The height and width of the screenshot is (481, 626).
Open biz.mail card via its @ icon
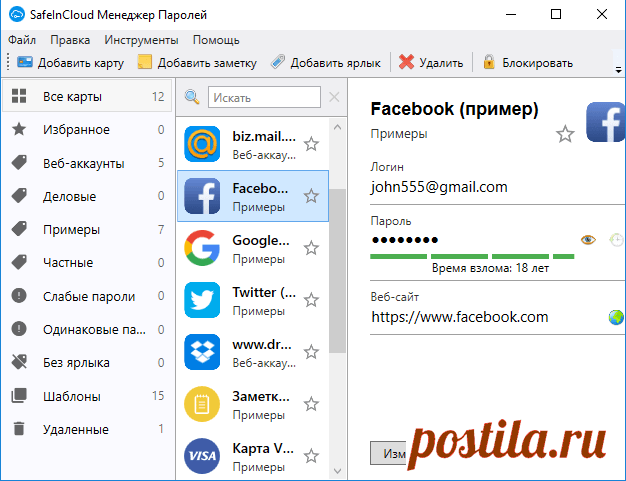pos(202,144)
